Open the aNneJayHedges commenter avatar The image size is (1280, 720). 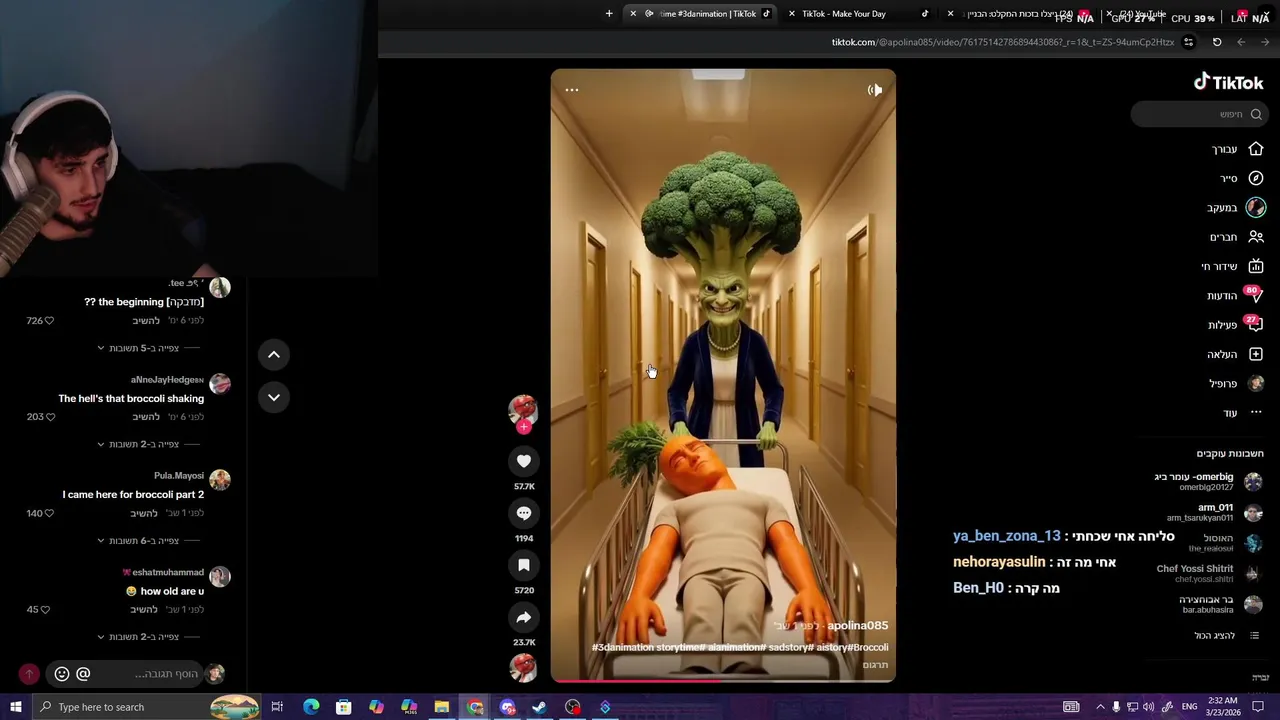[220, 384]
